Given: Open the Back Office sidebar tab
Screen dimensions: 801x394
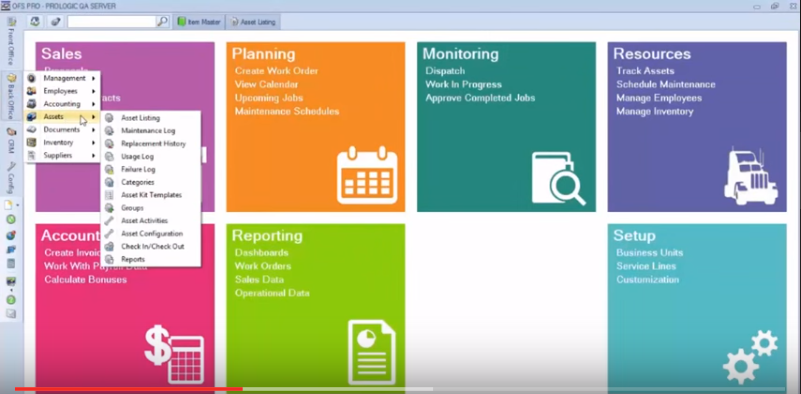Looking at the screenshot, I should tap(11, 97).
